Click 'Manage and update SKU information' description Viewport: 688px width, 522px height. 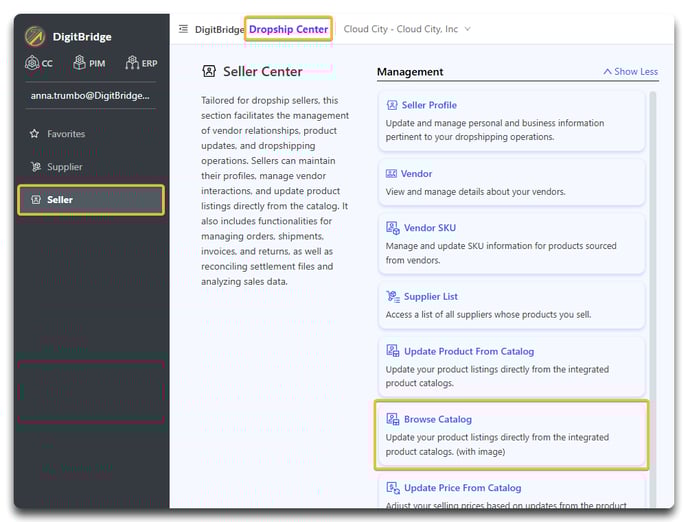(501, 253)
